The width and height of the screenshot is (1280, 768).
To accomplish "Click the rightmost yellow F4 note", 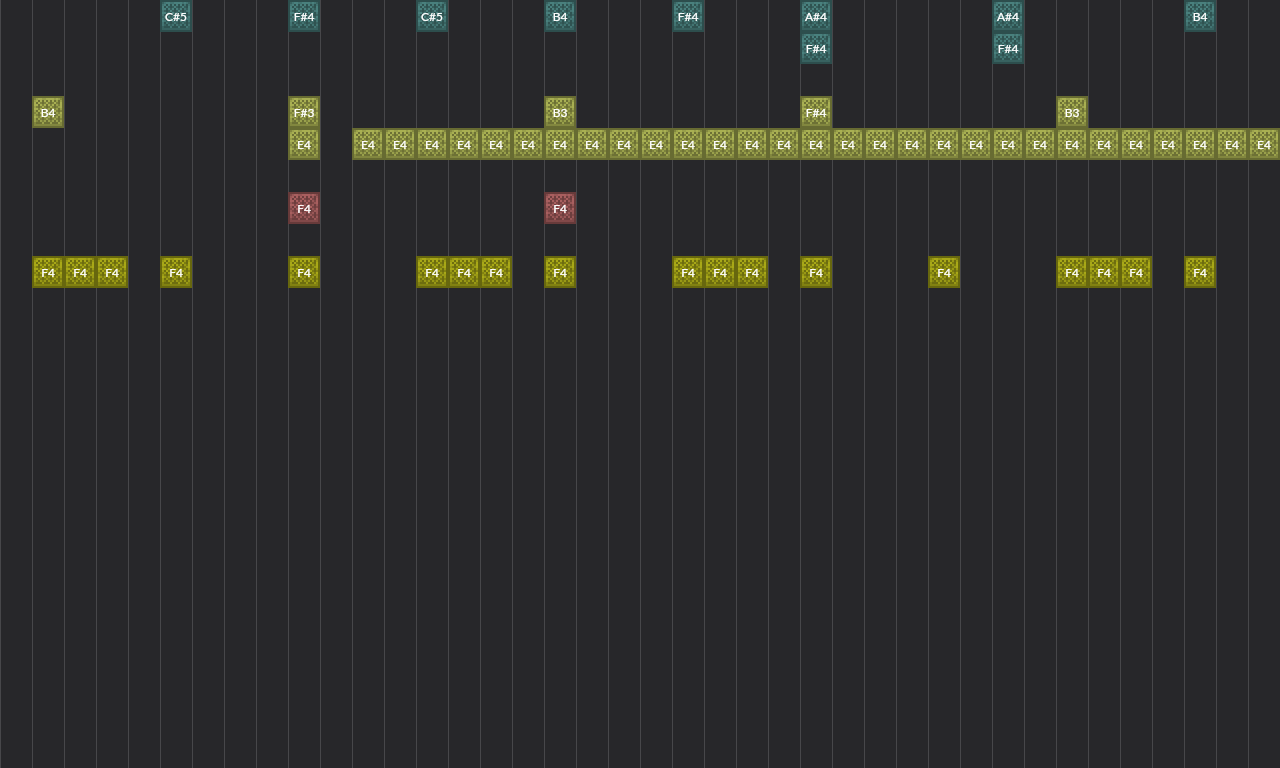I will [x=1199, y=272].
